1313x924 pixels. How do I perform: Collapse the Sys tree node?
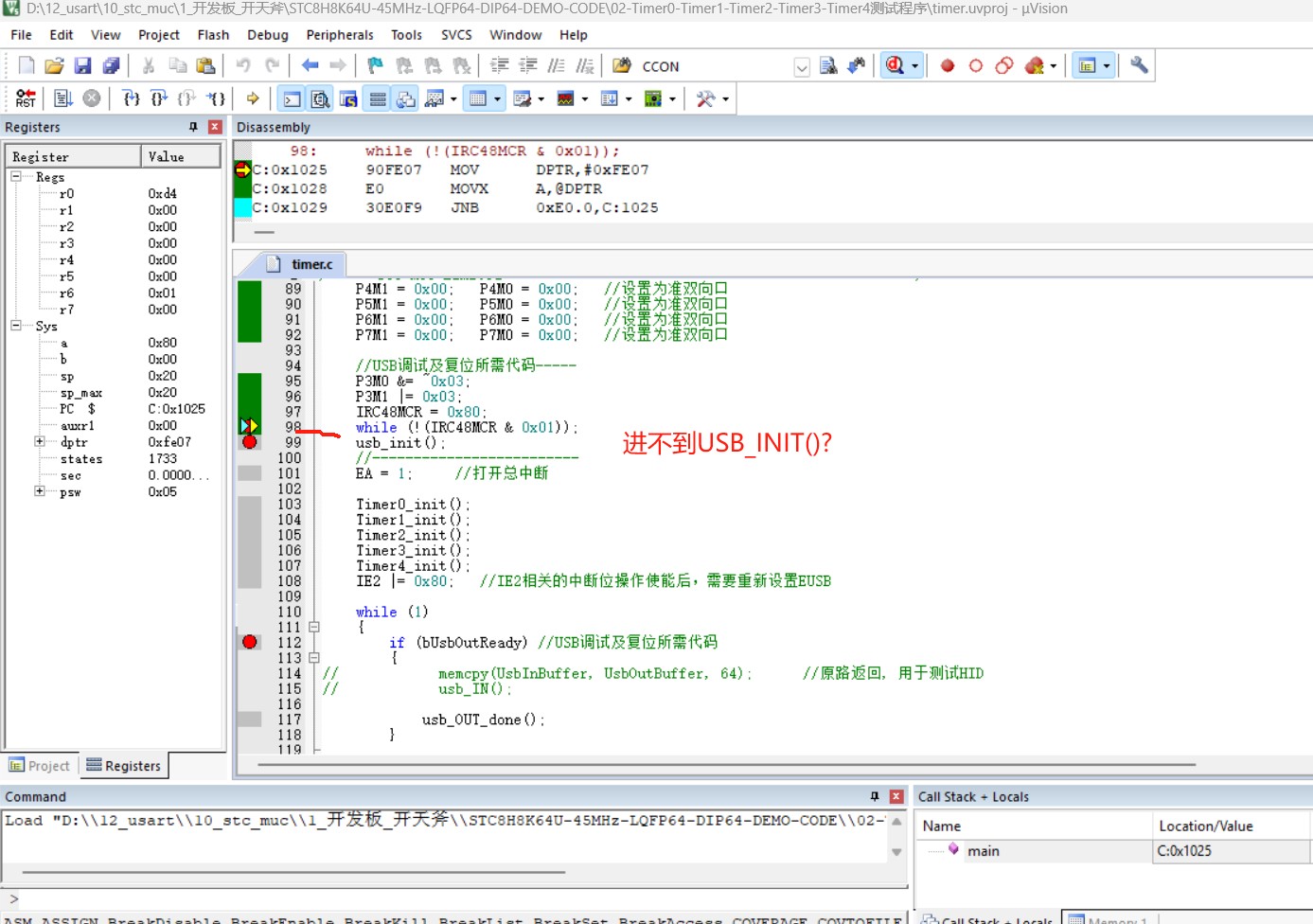coord(16,326)
